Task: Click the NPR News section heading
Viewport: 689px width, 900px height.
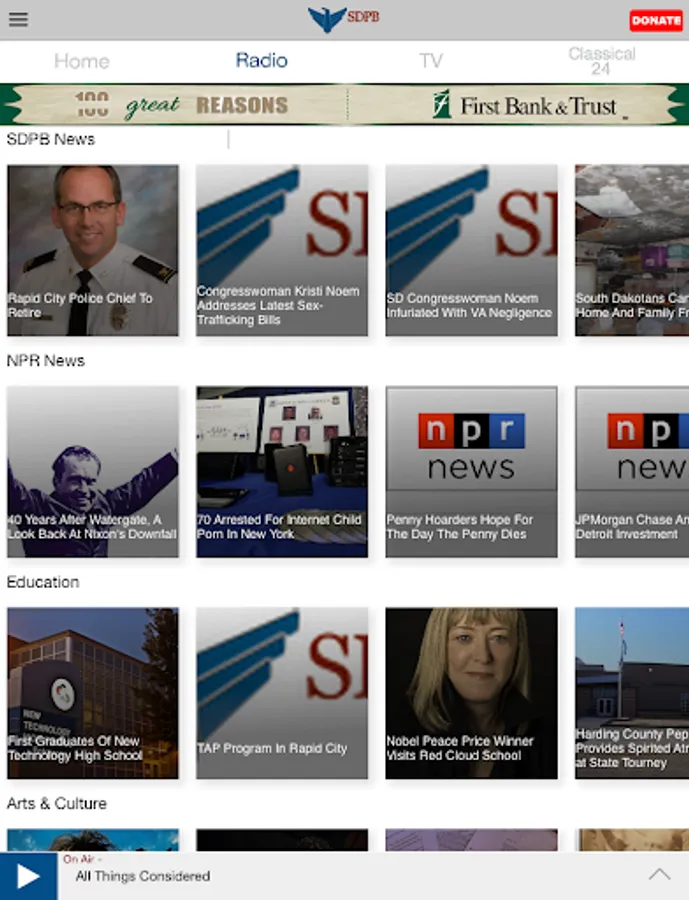Action: click(46, 361)
